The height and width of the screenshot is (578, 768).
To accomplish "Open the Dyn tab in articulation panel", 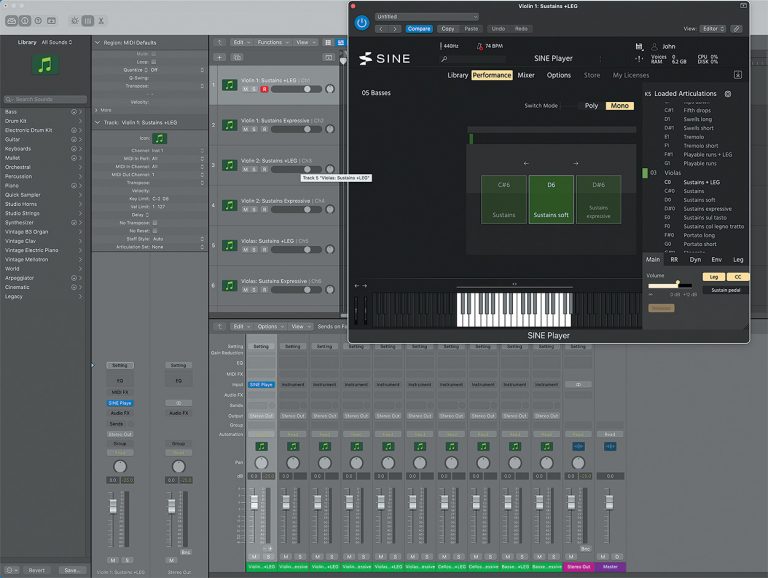I will tap(695, 259).
